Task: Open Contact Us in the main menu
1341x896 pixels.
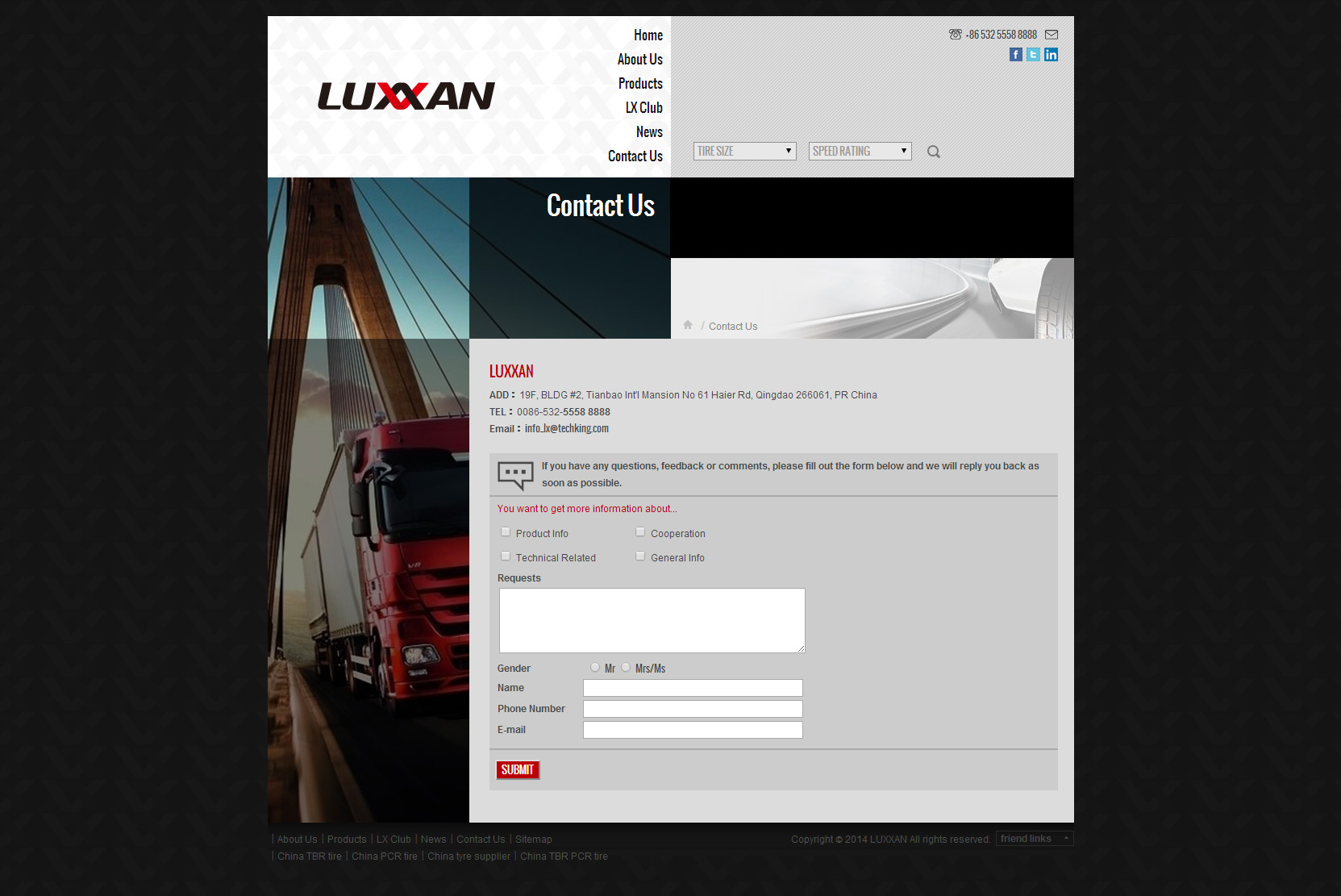Action: click(x=635, y=156)
